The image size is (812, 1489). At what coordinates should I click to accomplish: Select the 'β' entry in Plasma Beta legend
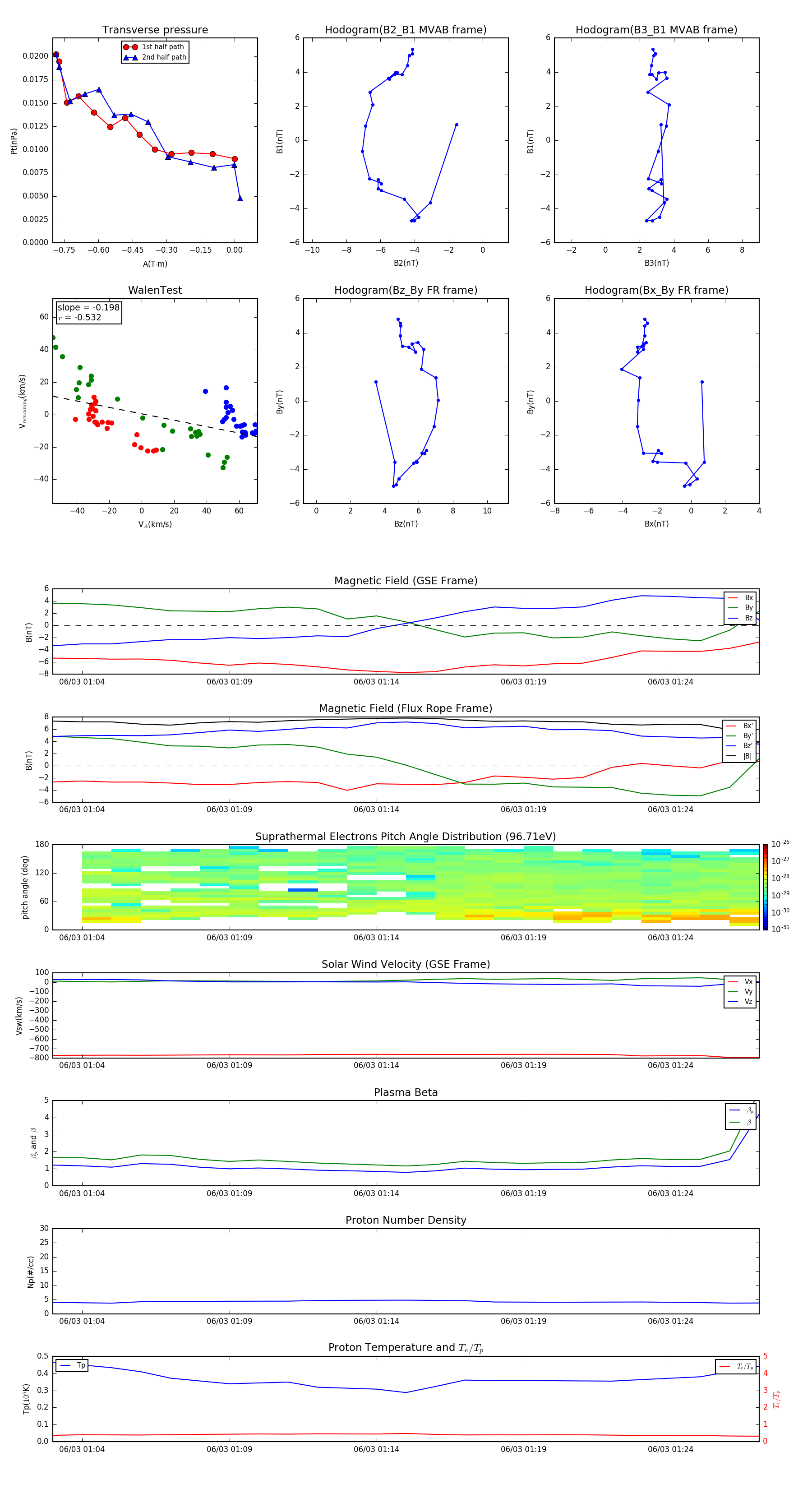(742, 1122)
